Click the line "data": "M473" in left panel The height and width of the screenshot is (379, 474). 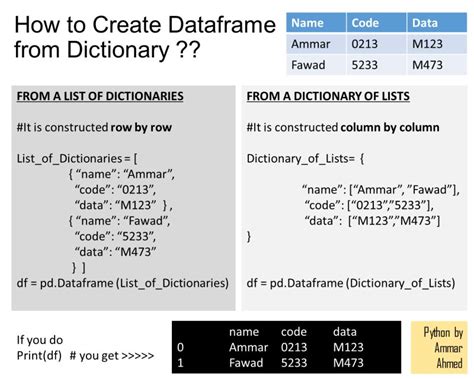[x=115, y=252]
